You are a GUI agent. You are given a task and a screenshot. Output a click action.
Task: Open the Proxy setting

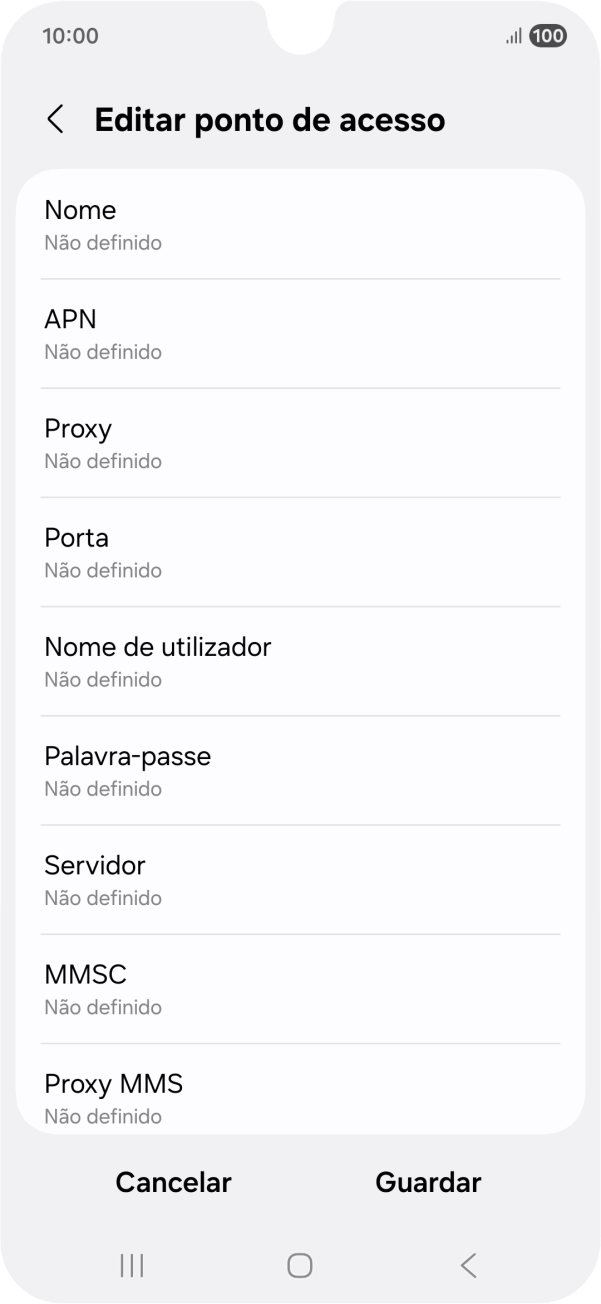(300, 442)
